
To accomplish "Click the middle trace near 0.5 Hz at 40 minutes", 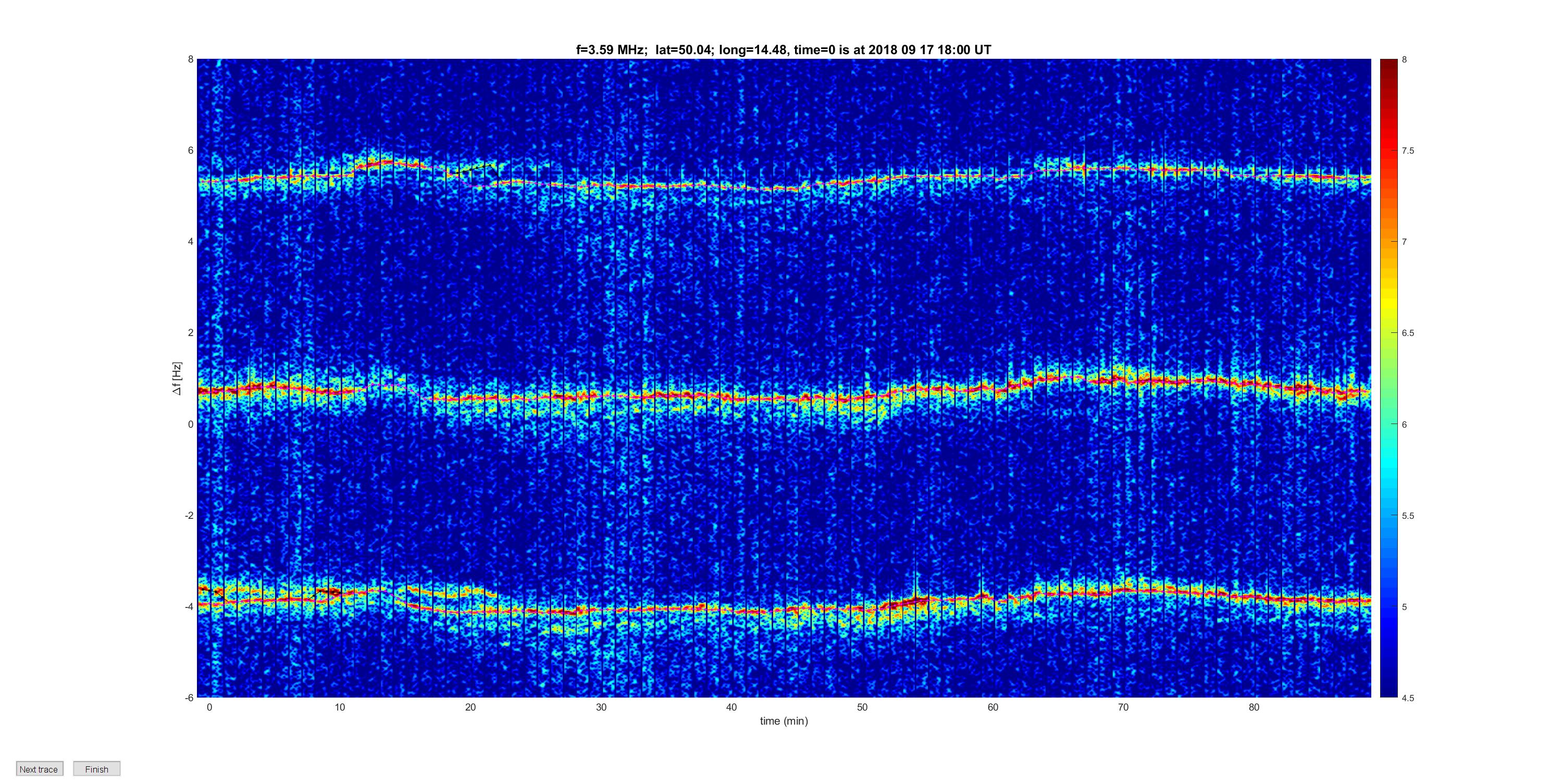I will (732, 398).
